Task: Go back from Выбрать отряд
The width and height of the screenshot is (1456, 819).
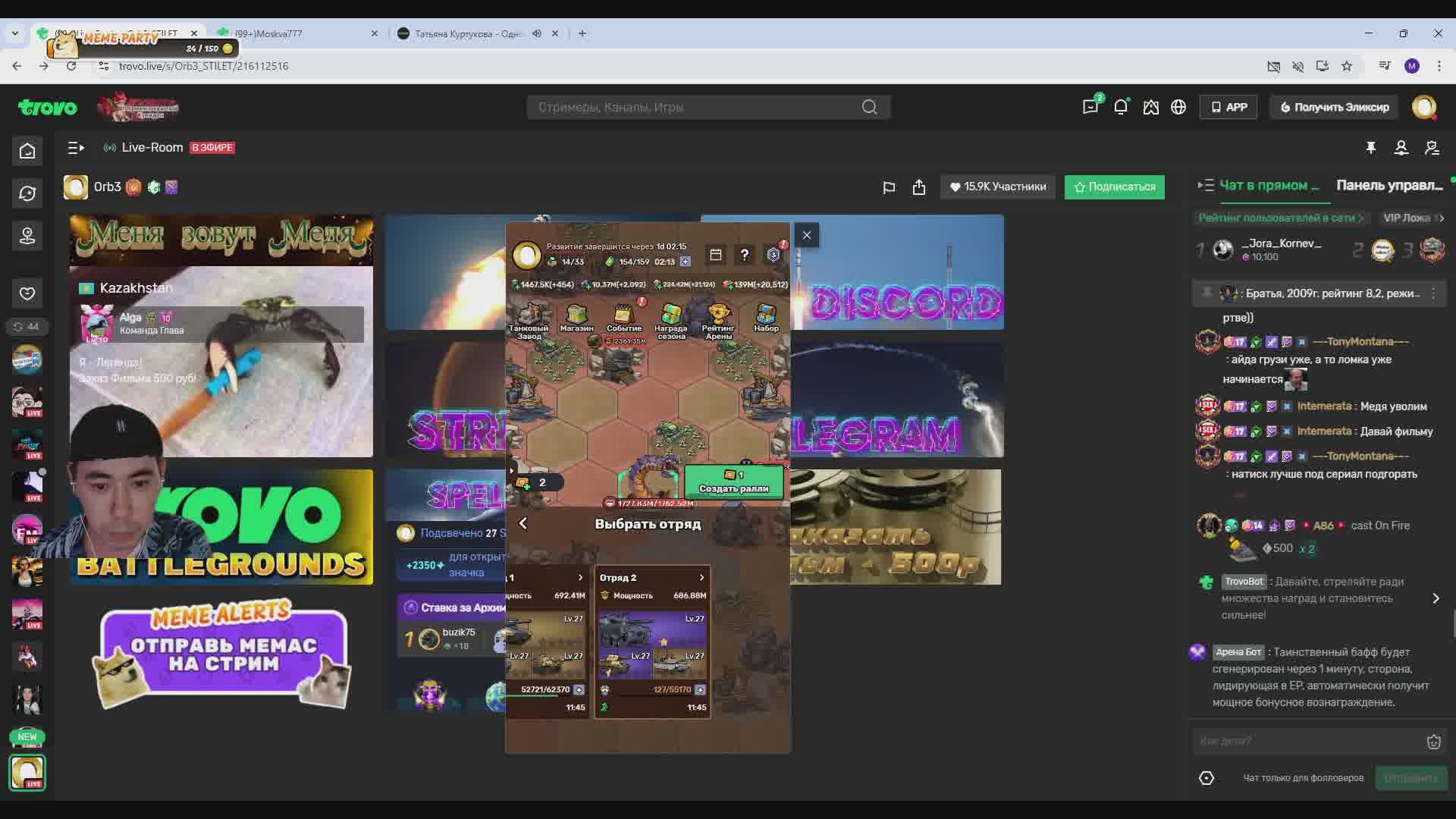Action: [523, 524]
